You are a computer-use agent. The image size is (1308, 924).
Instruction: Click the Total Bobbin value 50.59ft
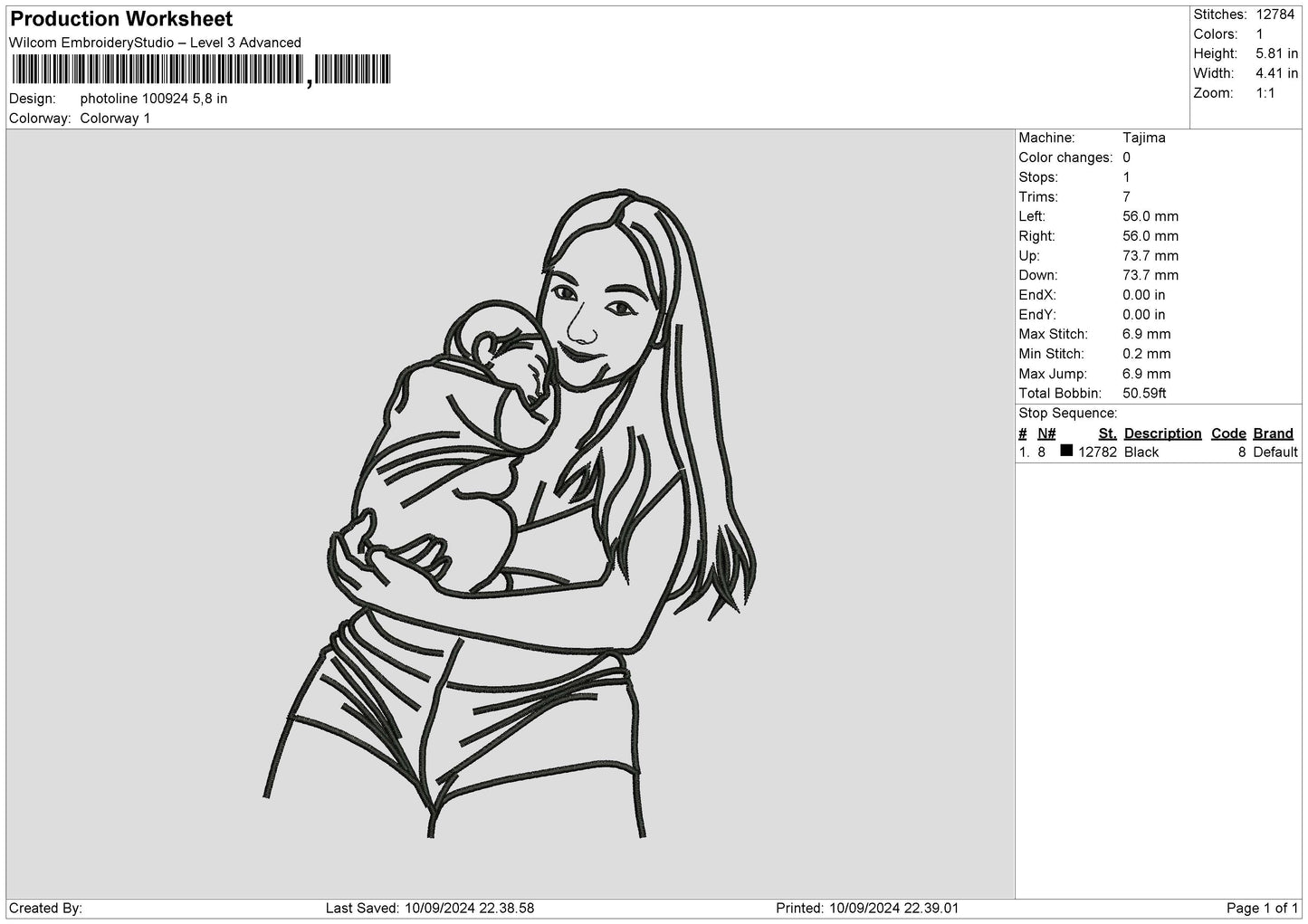tap(1144, 394)
